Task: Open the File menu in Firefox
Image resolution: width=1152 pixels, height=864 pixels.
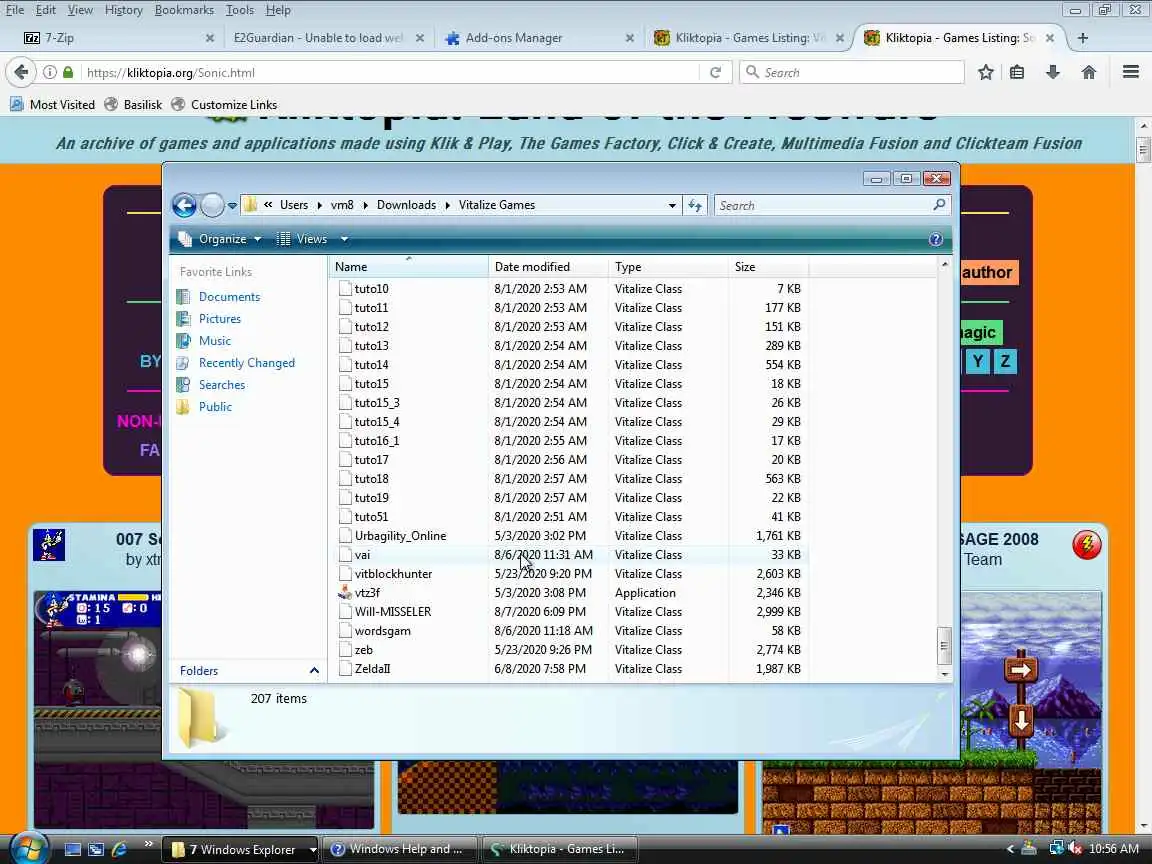Action: pos(15,10)
